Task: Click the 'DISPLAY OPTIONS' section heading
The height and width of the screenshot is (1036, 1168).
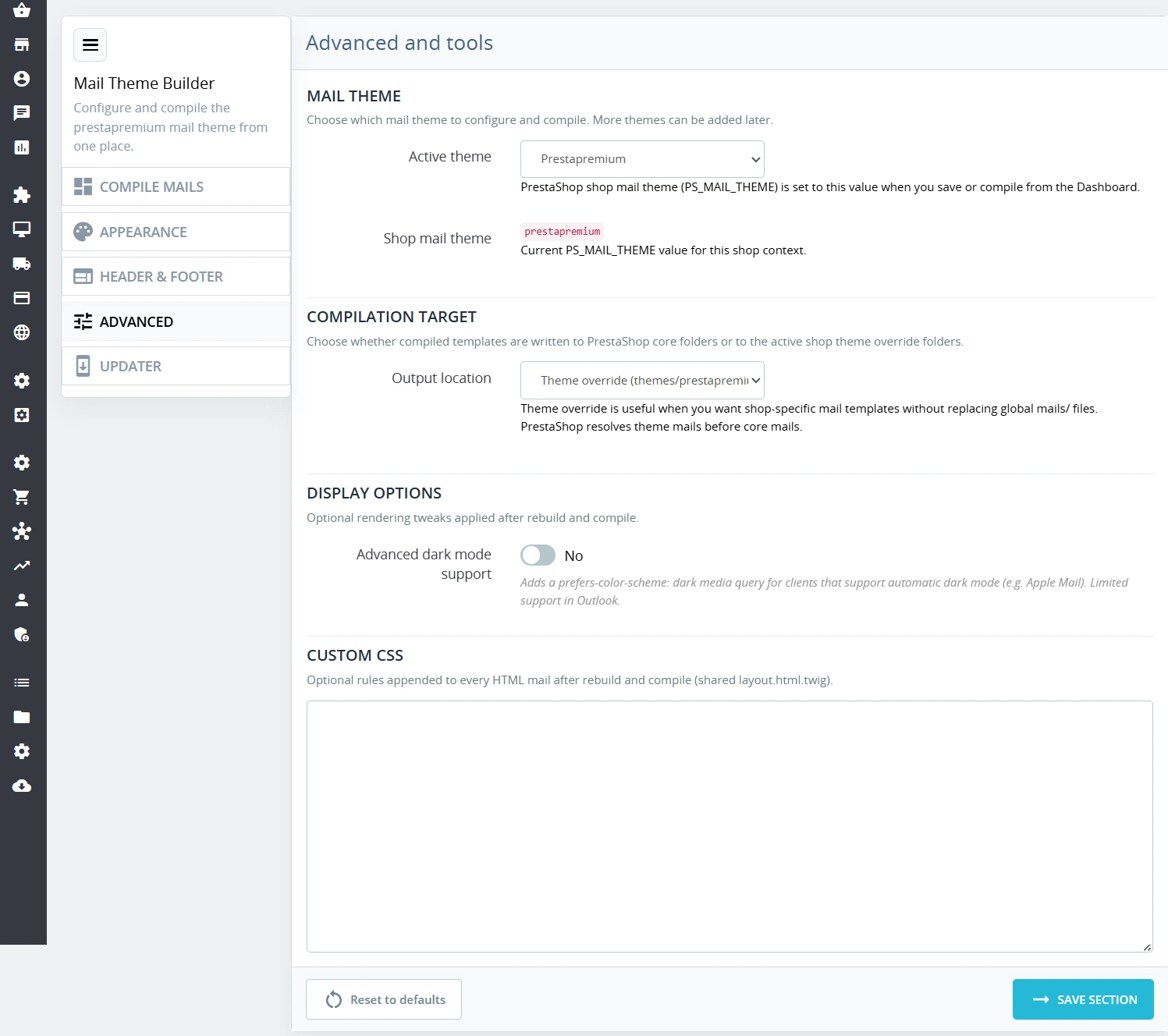Action: point(375,493)
